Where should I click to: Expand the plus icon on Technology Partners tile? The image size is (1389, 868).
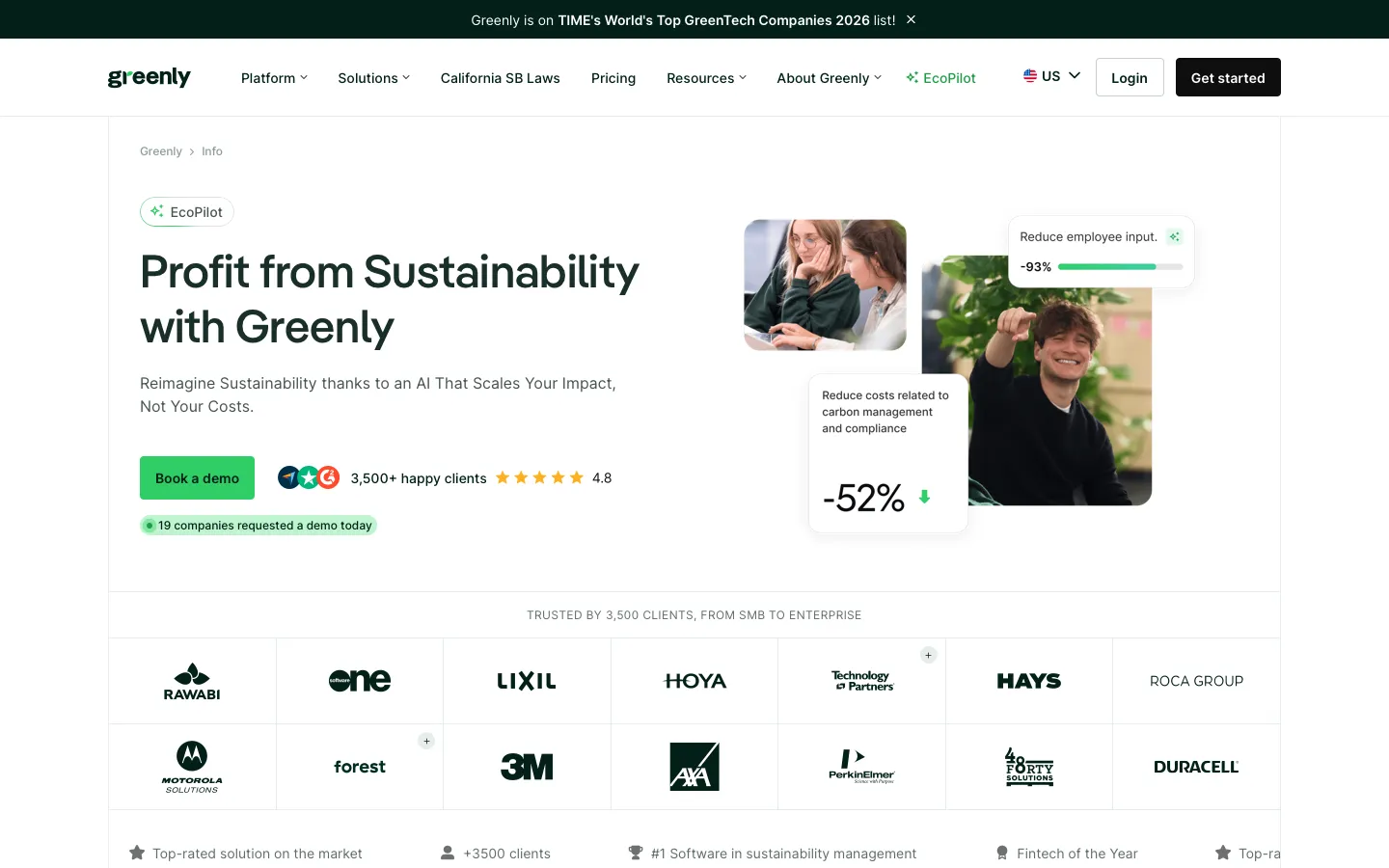click(928, 656)
